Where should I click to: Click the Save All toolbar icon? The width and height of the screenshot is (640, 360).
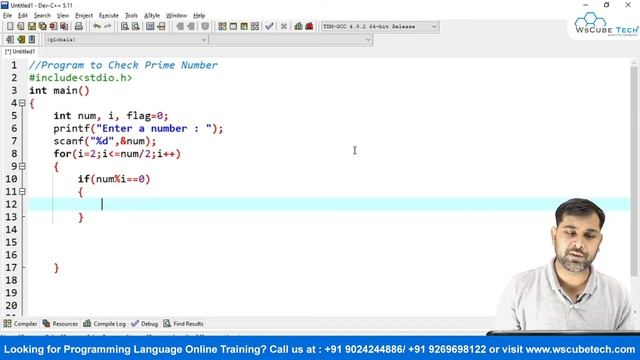[x=42, y=27]
